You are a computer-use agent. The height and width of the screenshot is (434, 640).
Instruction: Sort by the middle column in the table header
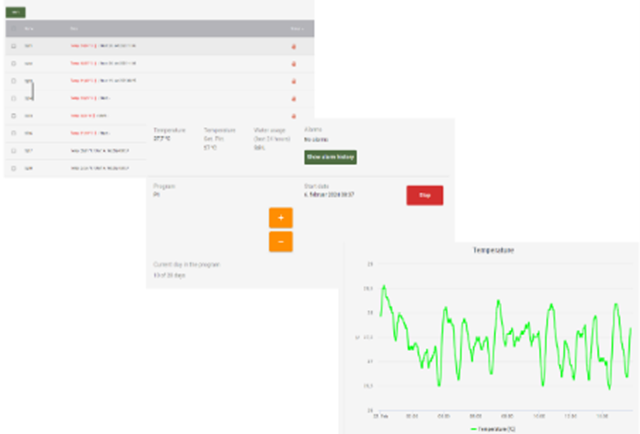point(75,29)
